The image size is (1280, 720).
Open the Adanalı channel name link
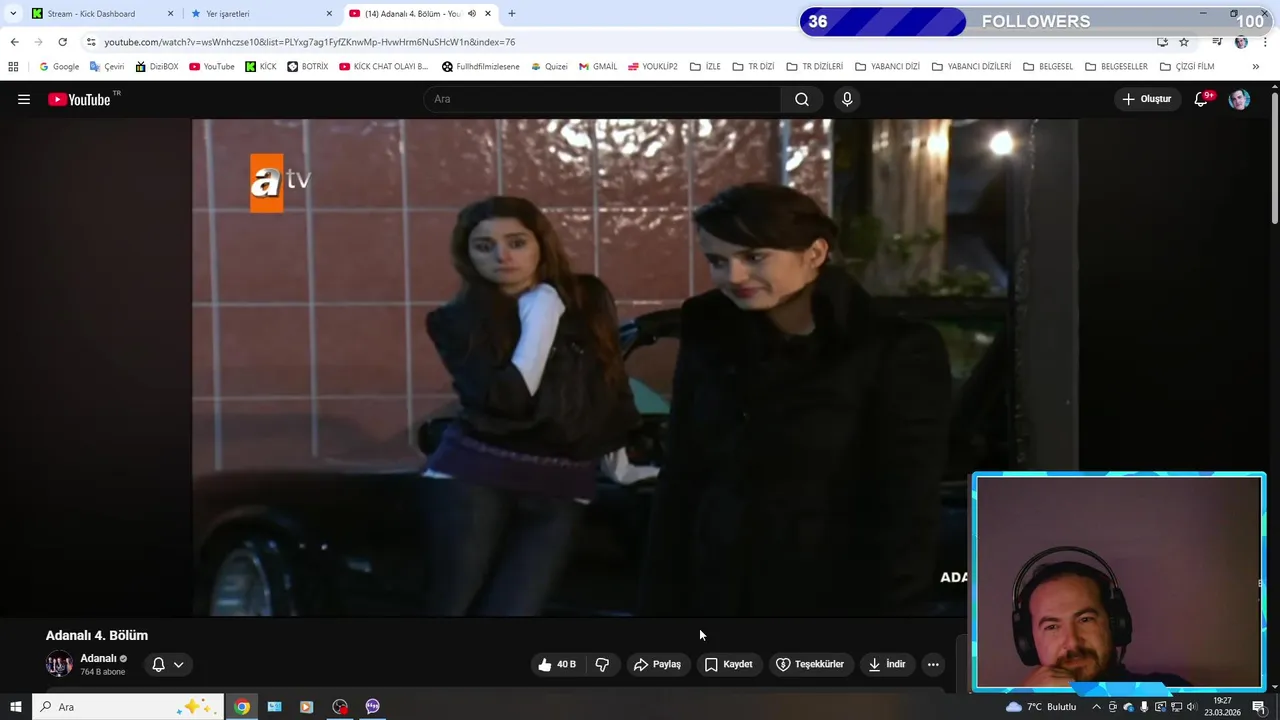coord(98,658)
